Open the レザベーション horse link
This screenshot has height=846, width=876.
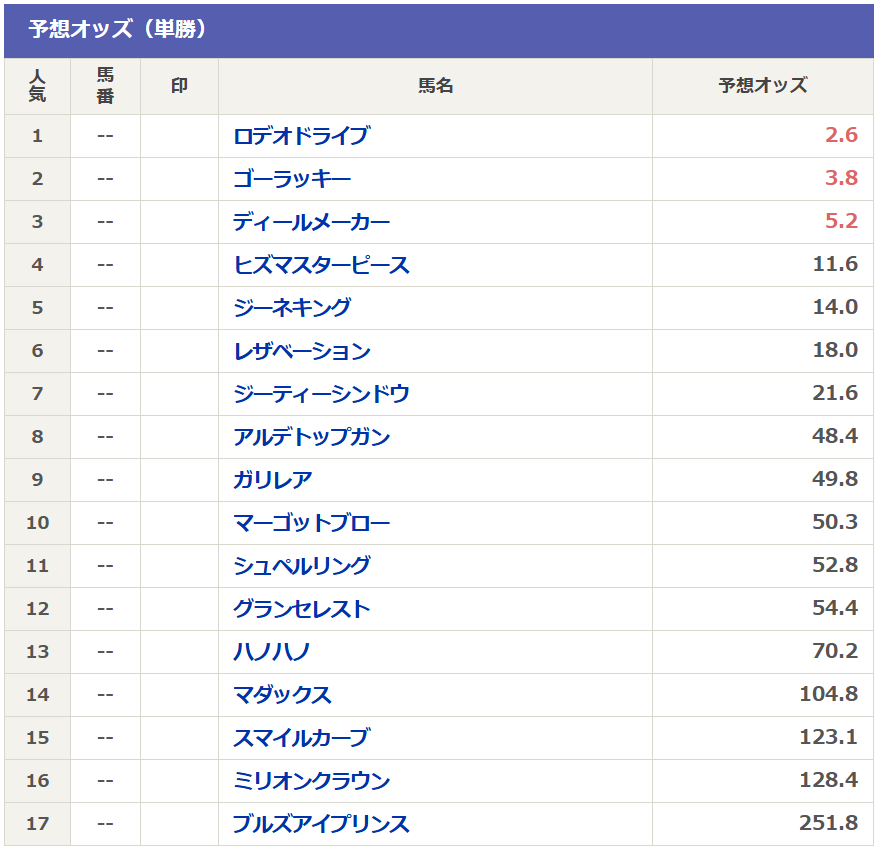(301, 351)
